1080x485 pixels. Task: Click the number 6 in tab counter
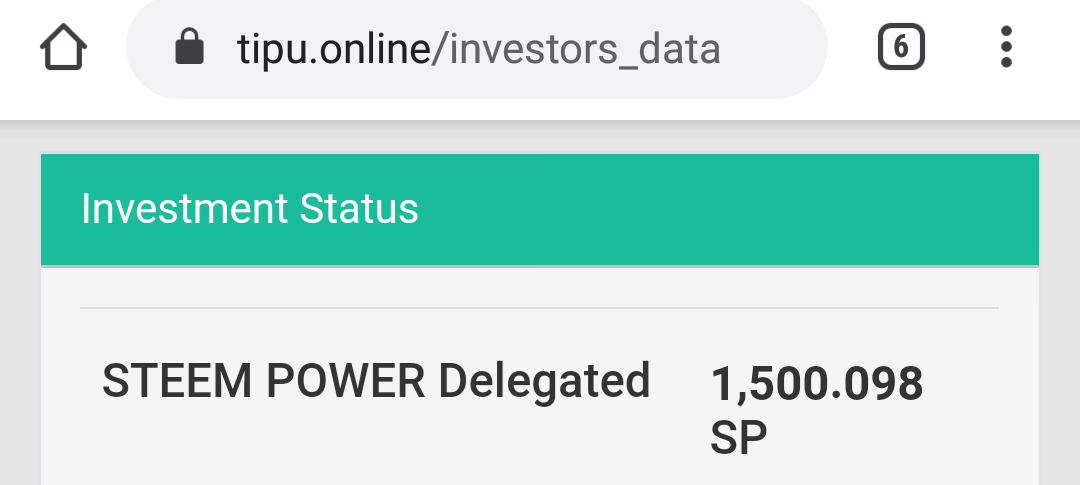901,47
